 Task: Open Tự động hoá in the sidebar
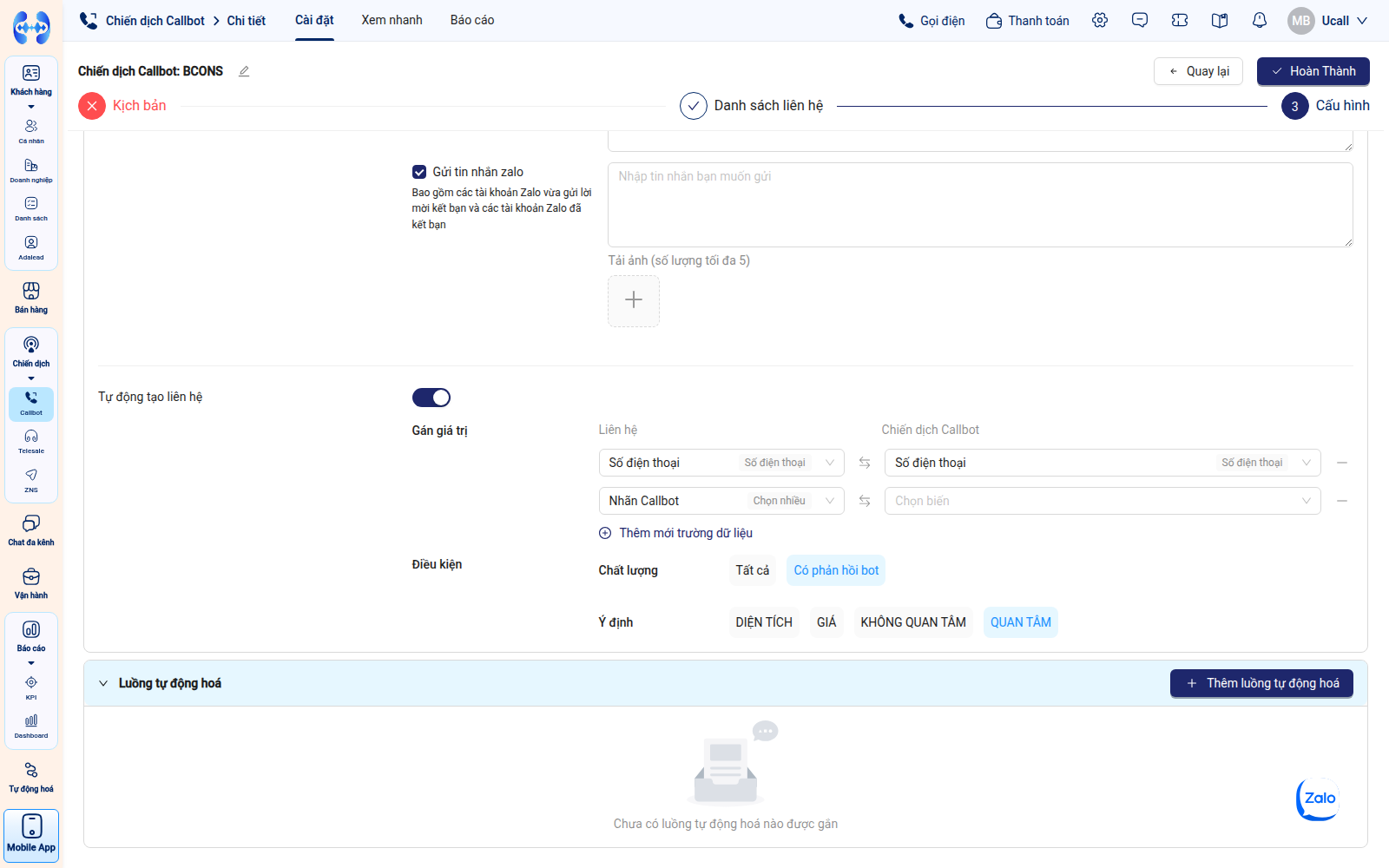coord(31,777)
